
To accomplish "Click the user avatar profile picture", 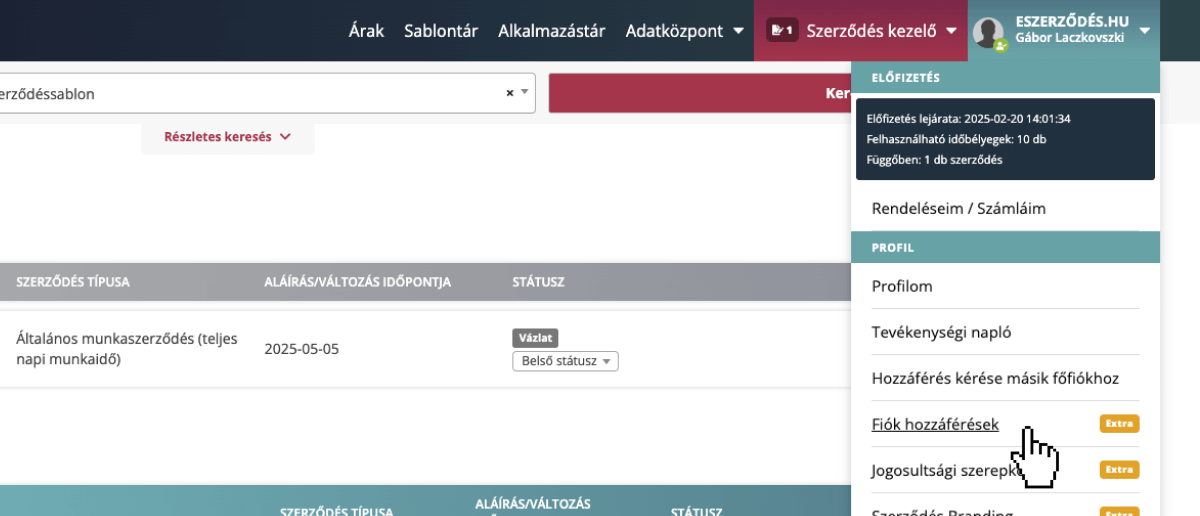I will (x=988, y=32).
